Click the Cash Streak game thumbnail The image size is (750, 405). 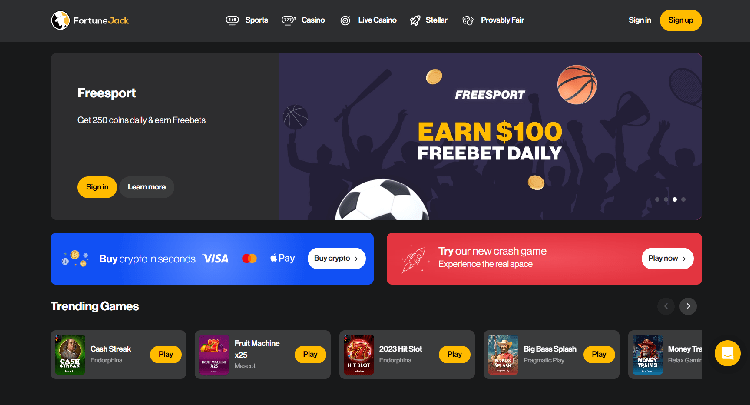point(70,355)
